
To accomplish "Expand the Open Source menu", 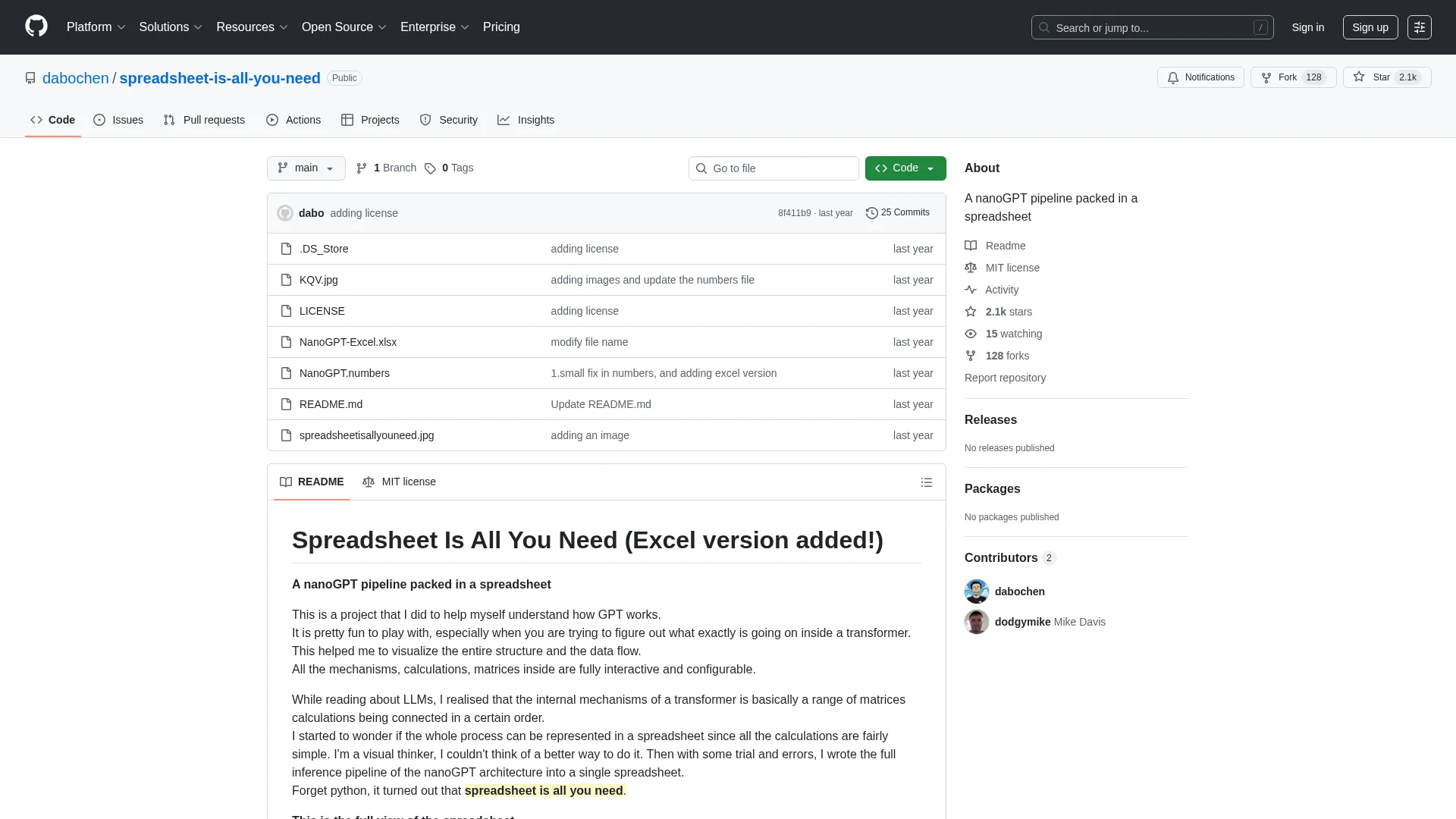I will click(x=344, y=27).
